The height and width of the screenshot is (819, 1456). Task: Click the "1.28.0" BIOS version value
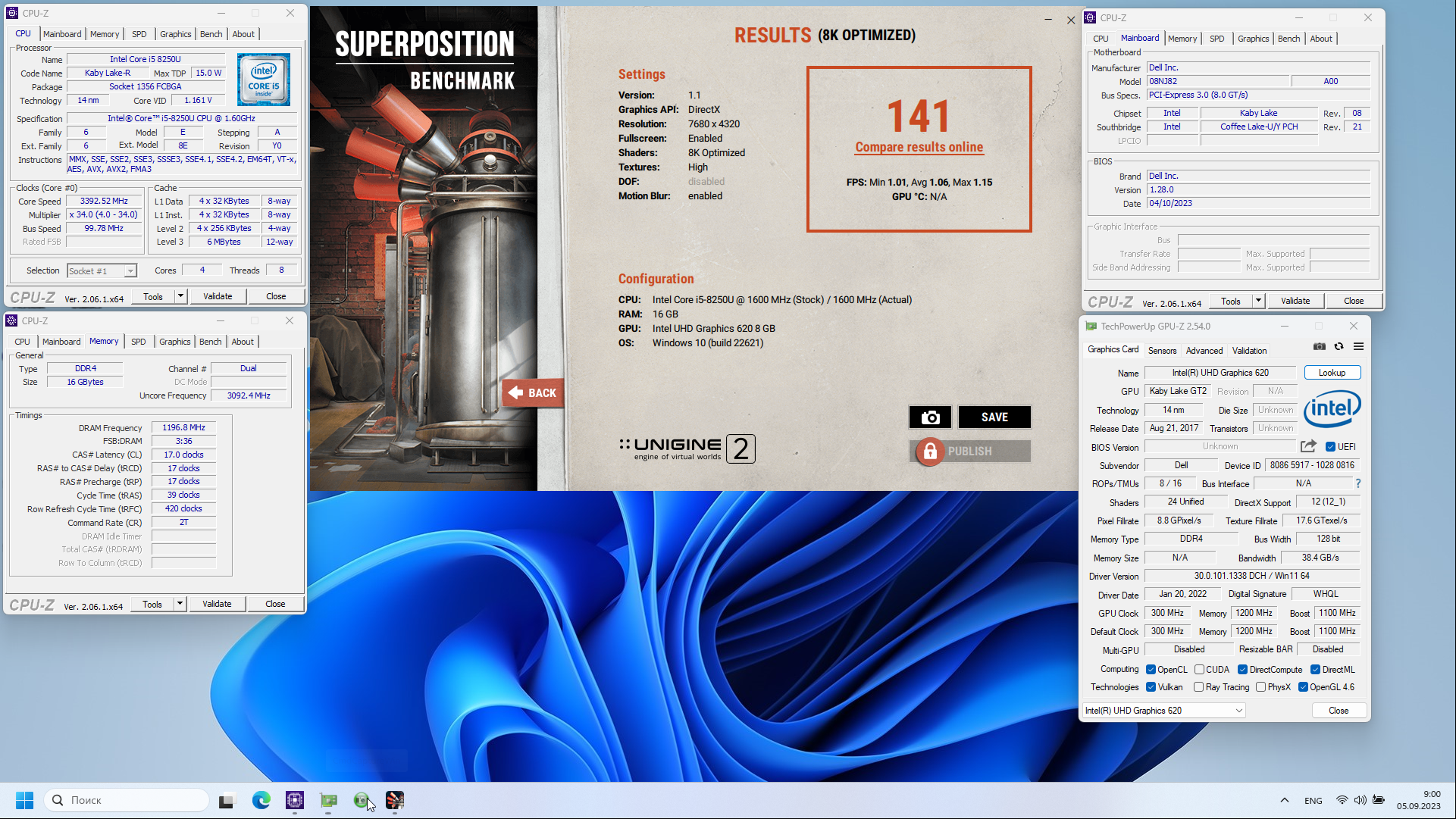coord(1258,190)
